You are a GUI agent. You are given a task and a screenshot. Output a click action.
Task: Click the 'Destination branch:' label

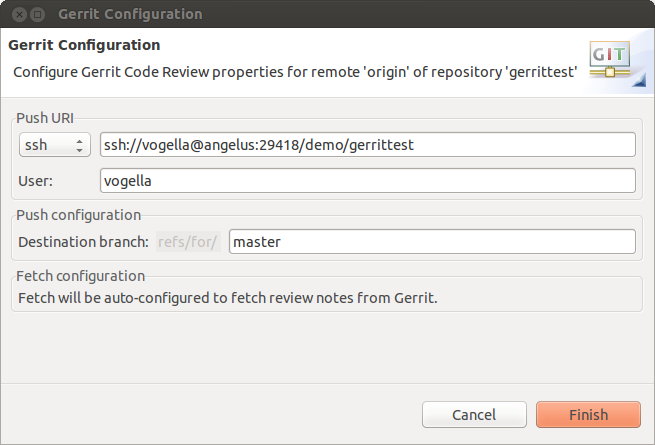tap(84, 242)
